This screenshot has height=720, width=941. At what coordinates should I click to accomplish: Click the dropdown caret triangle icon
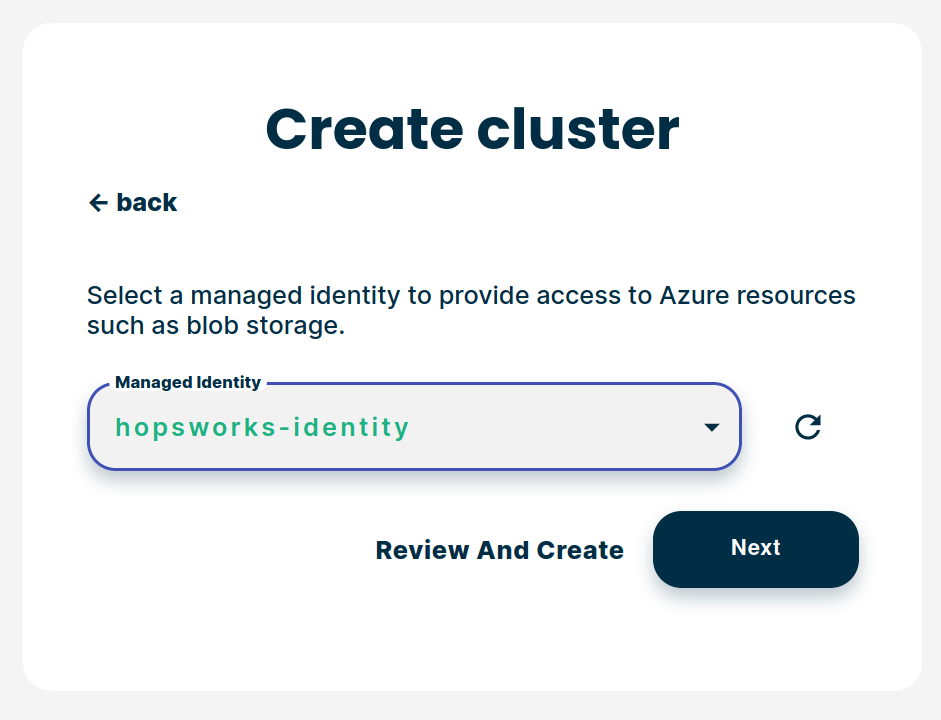[x=711, y=427]
